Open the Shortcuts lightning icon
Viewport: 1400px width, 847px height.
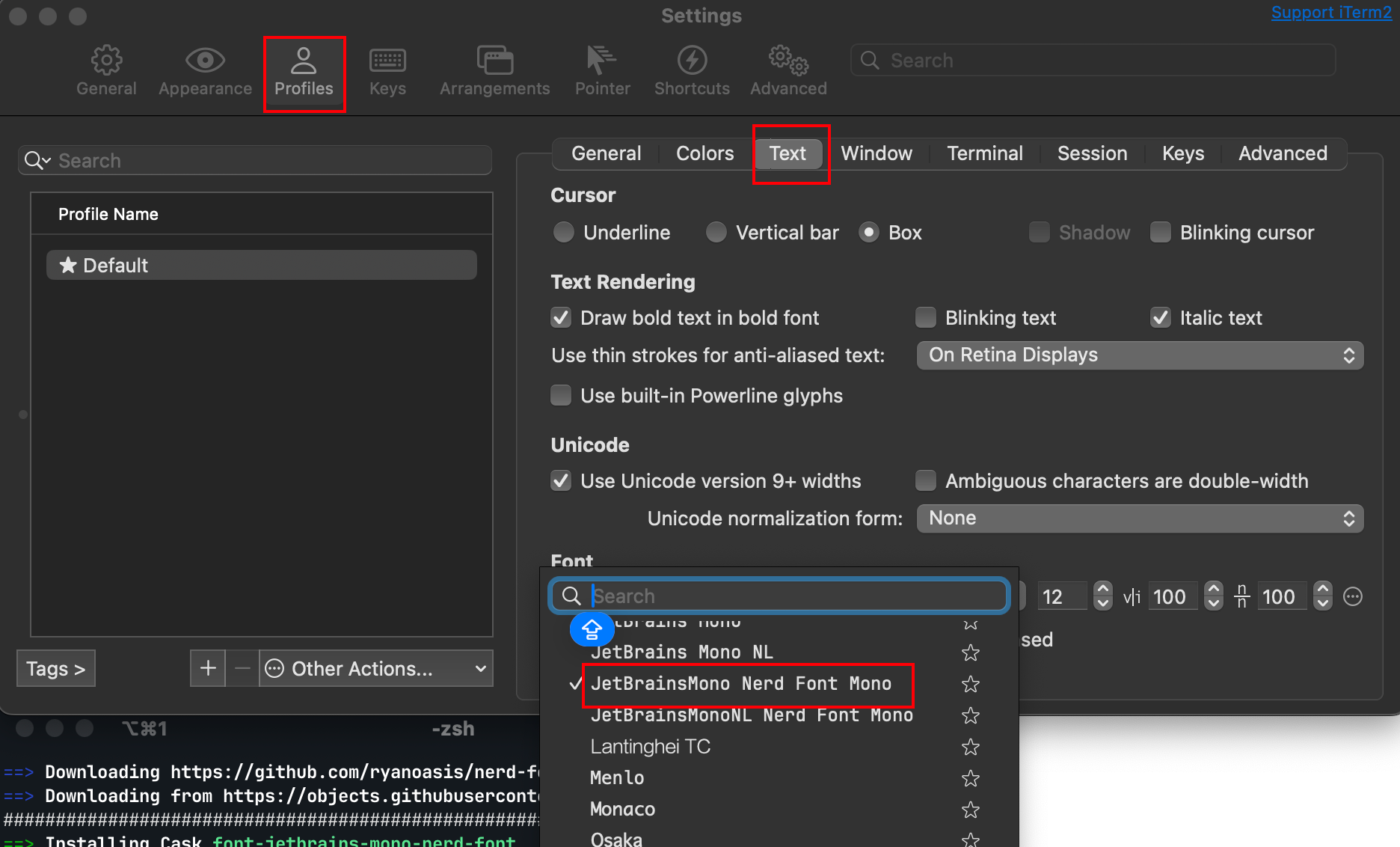692,61
